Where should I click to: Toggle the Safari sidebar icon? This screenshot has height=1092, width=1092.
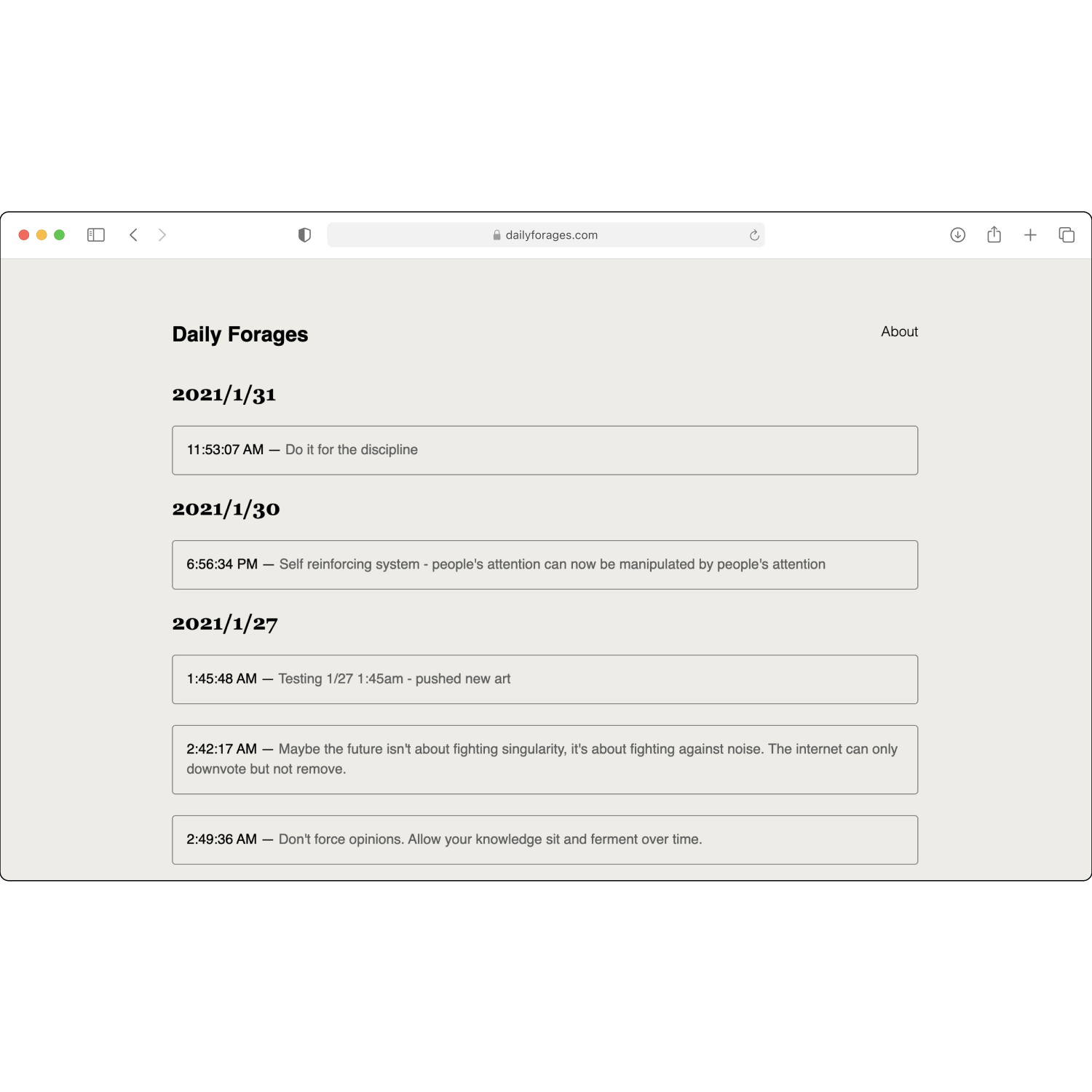point(96,235)
